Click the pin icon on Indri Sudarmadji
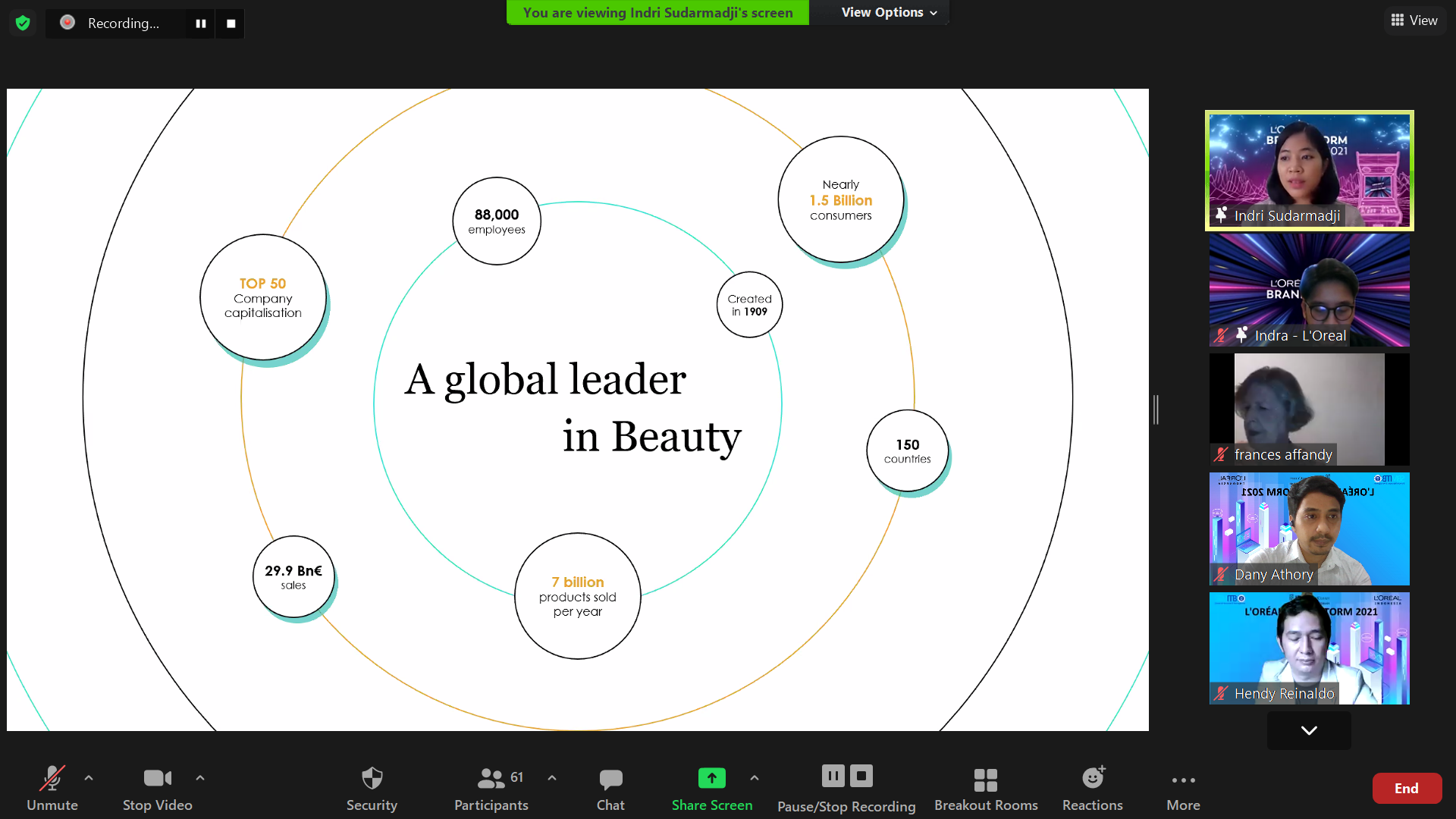This screenshot has width=1456, height=819. tap(1221, 215)
